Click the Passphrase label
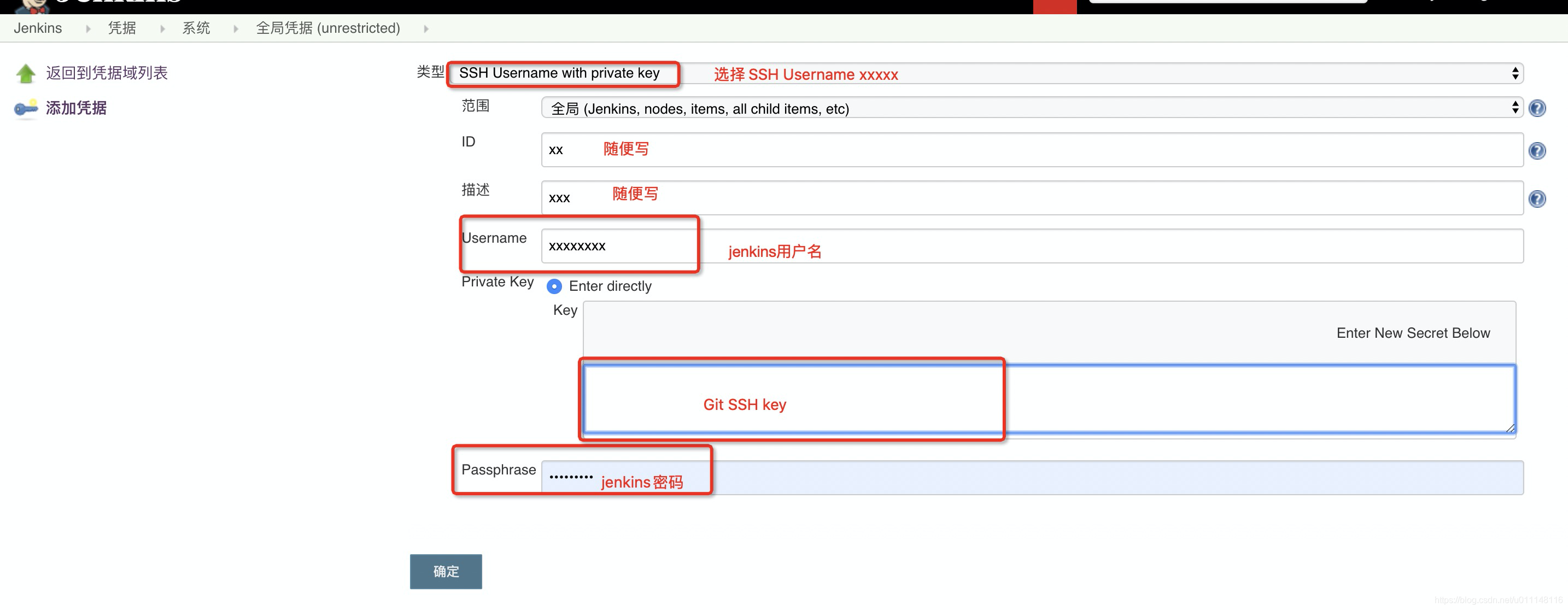 coord(499,470)
